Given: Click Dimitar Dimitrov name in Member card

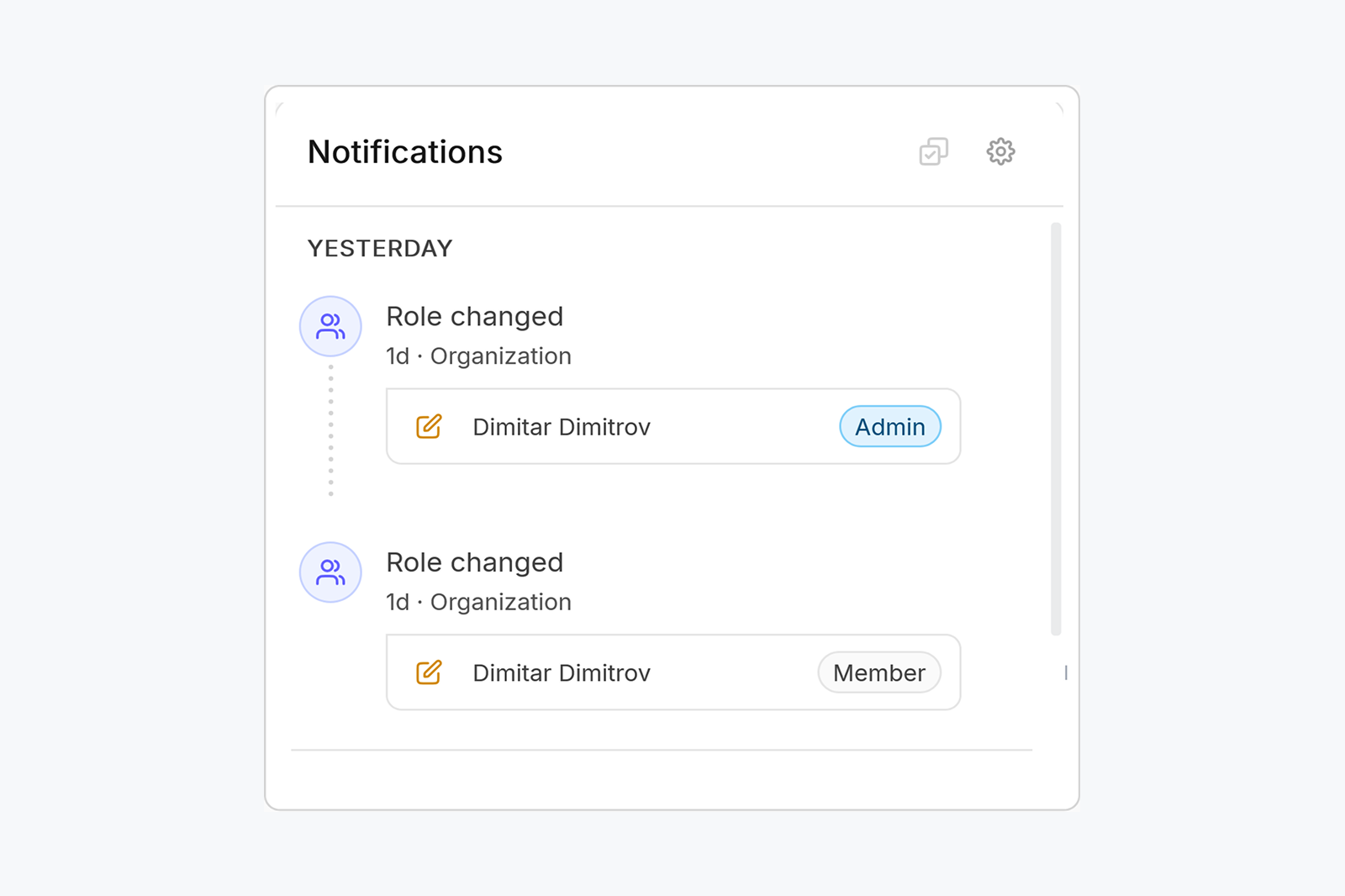Looking at the screenshot, I should pyautogui.click(x=562, y=673).
